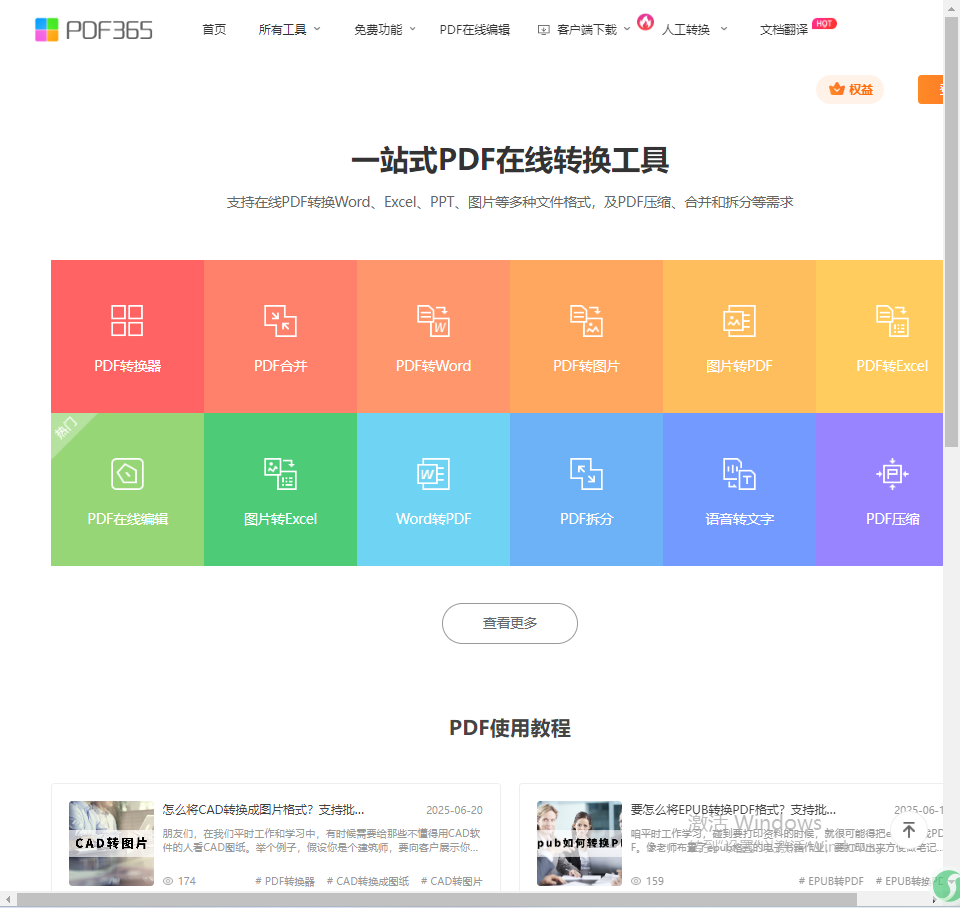Select the PDF压缩 tool icon
Image resolution: width=960 pixels, height=908 pixels.
[x=891, y=474]
